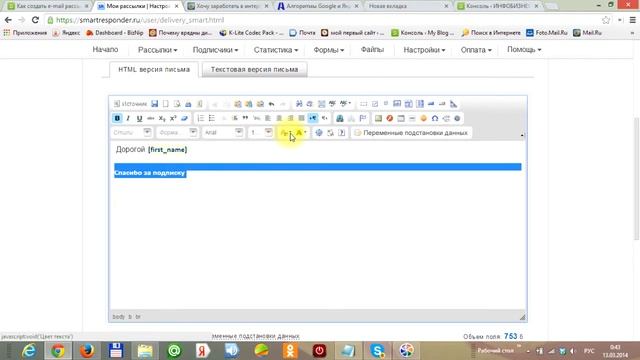Image resolution: width=640 pixels, height=360 pixels.
Task: Click the Paste from Word icon
Action: click(260, 104)
